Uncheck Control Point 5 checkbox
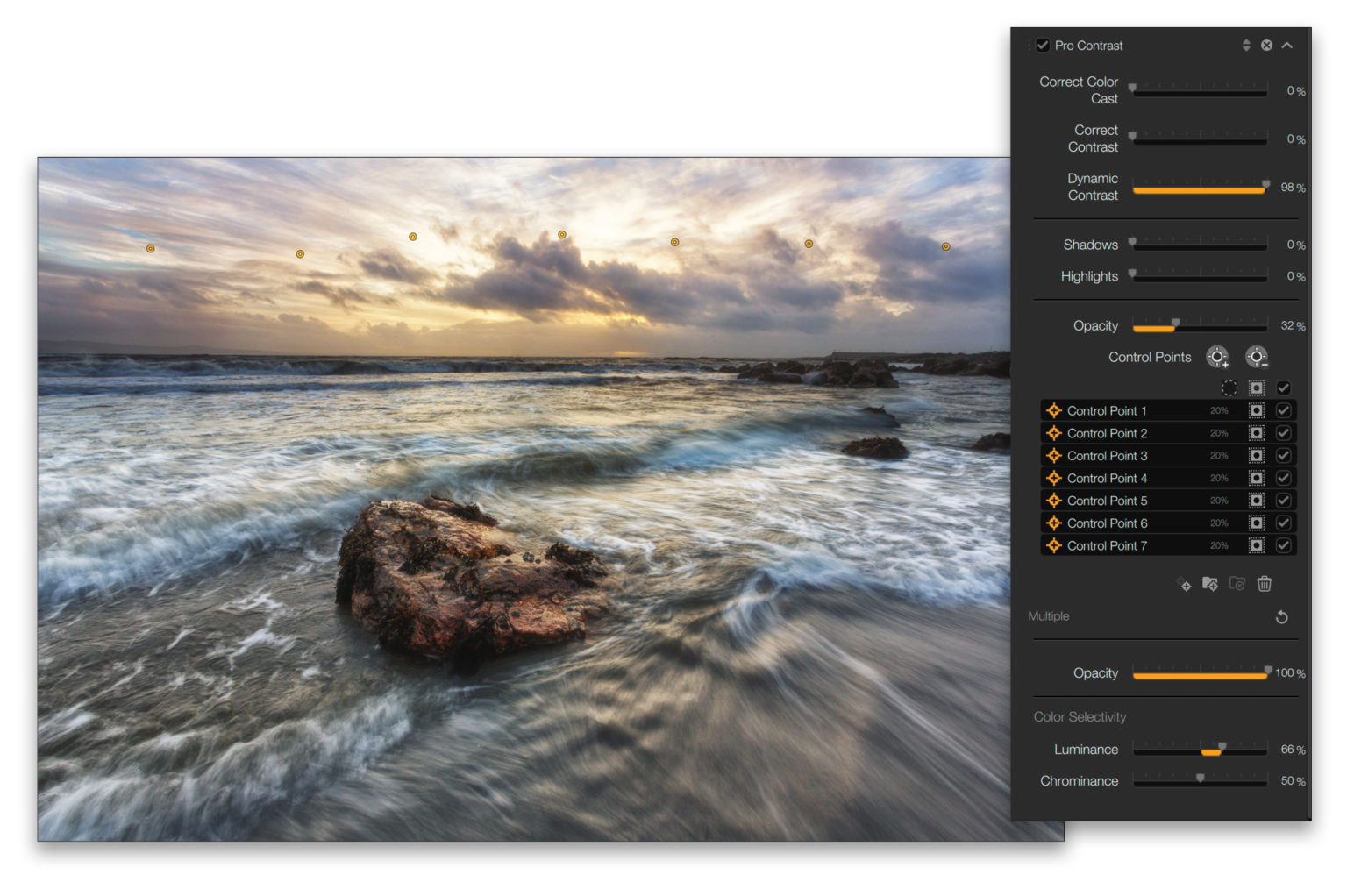 pos(1283,501)
